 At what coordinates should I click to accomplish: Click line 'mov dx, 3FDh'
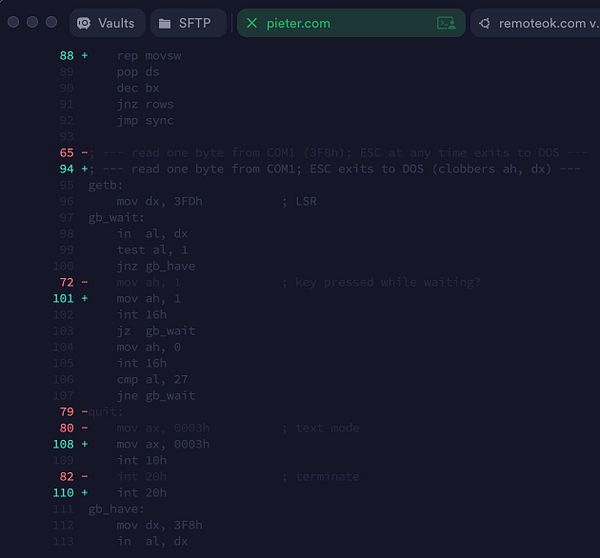tap(159, 202)
